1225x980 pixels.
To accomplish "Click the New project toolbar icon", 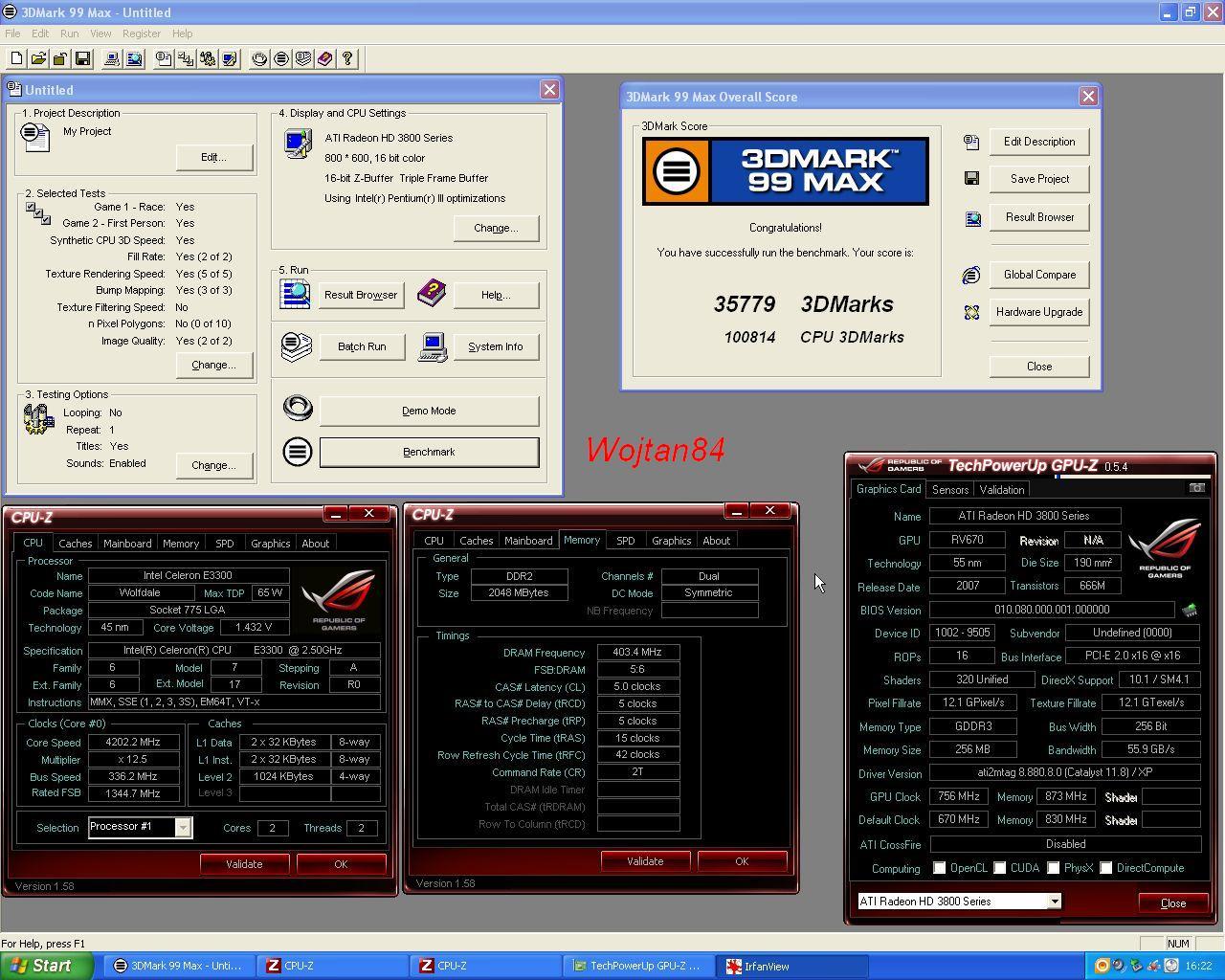I will [16, 58].
